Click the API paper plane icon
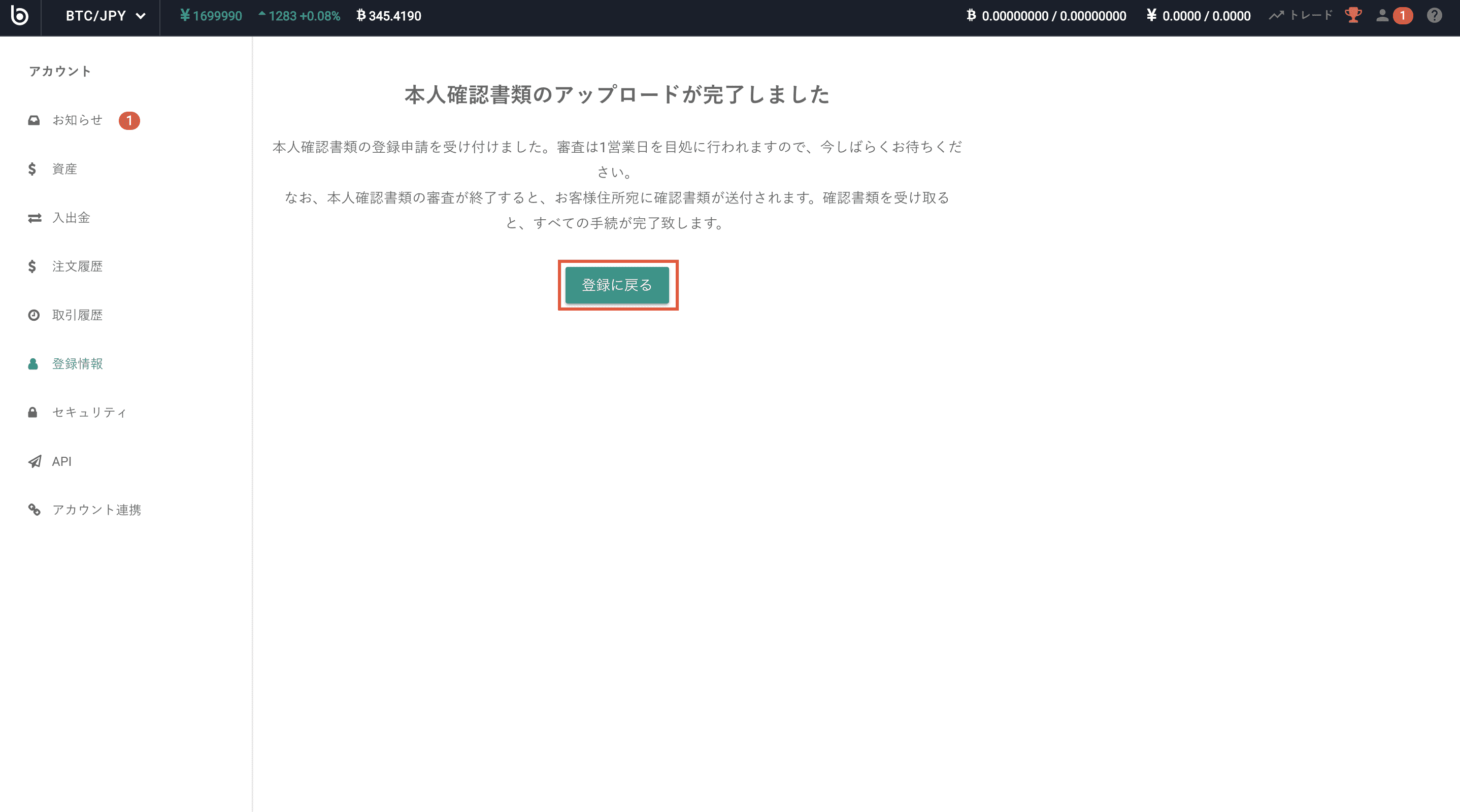Viewport: 1460px width, 812px height. click(x=35, y=461)
